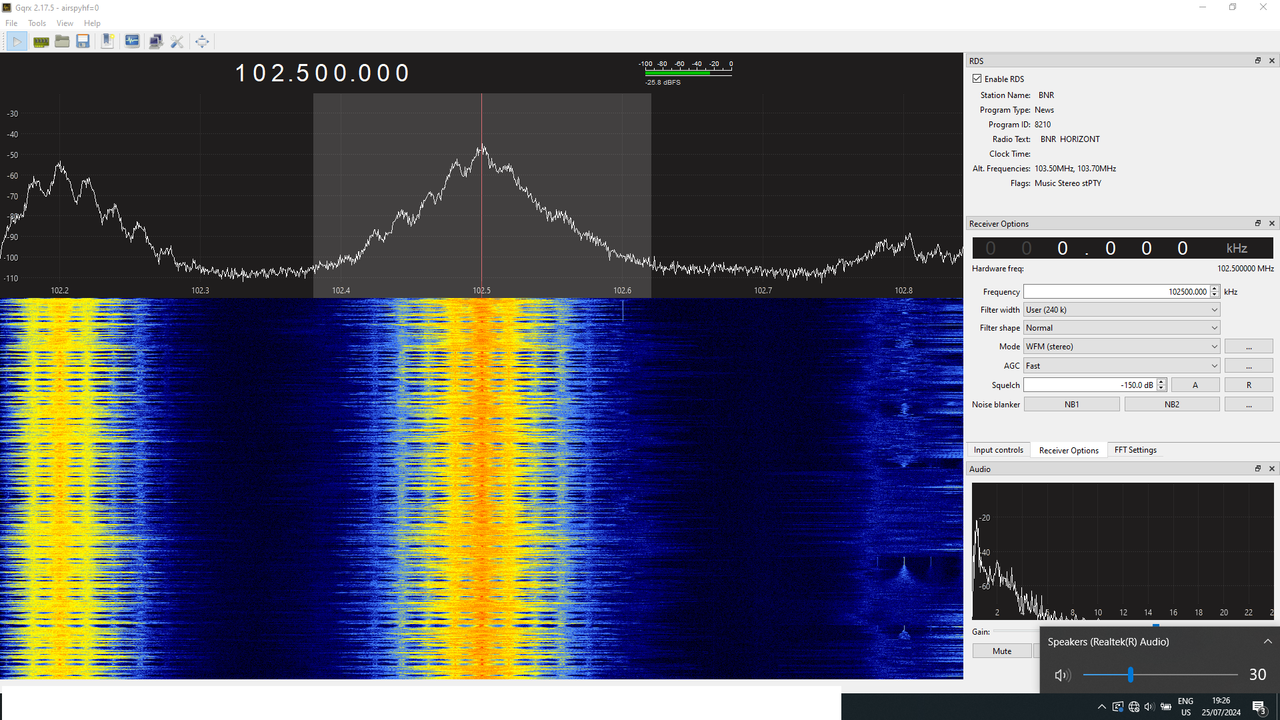Open the Mode dropdown showing WFM (stereo)

pyautogui.click(x=1122, y=347)
